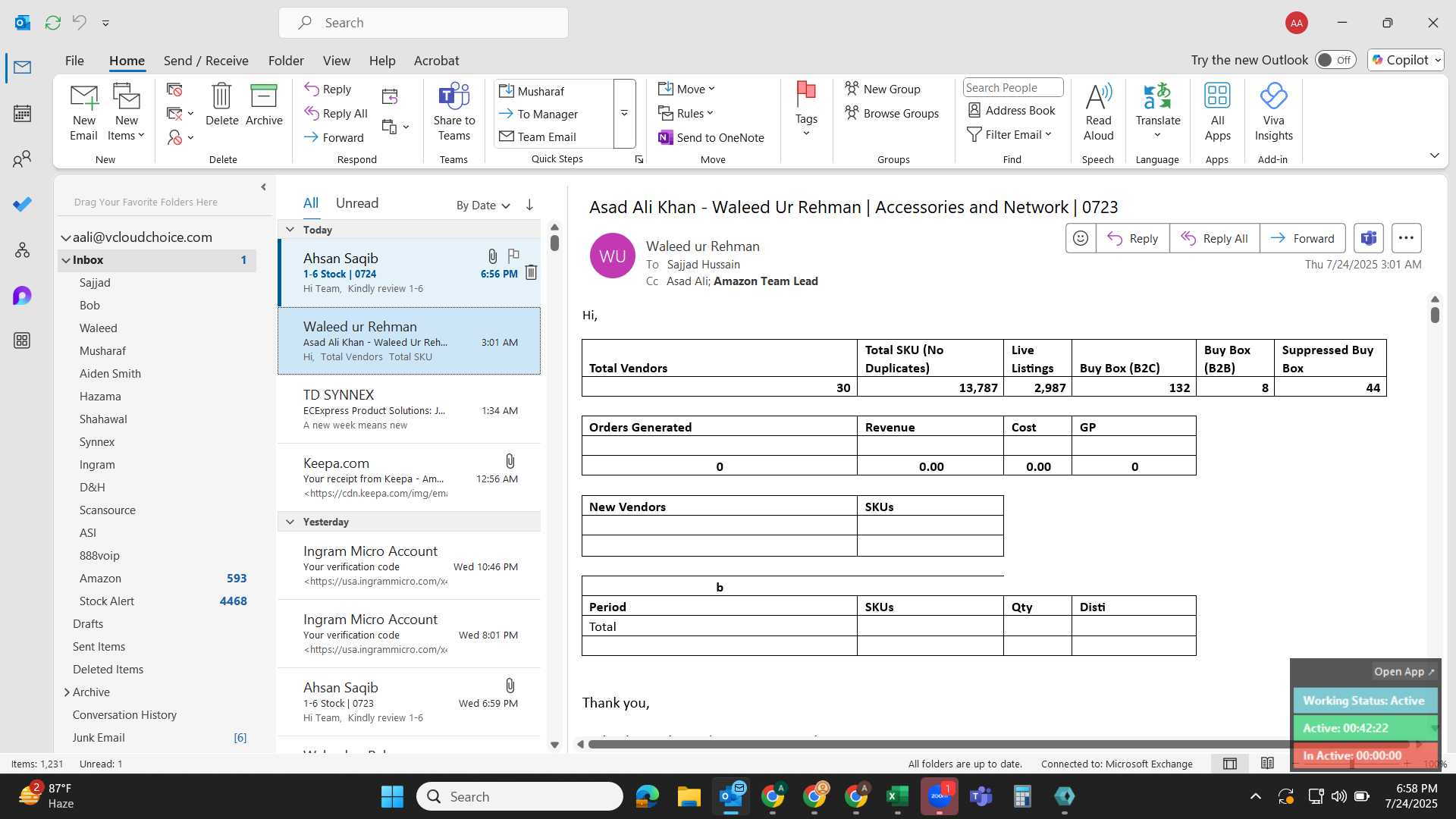Viewport: 1456px width, 819px height.
Task: Open By Date sort dropdown
Action: tap(483, 205)
